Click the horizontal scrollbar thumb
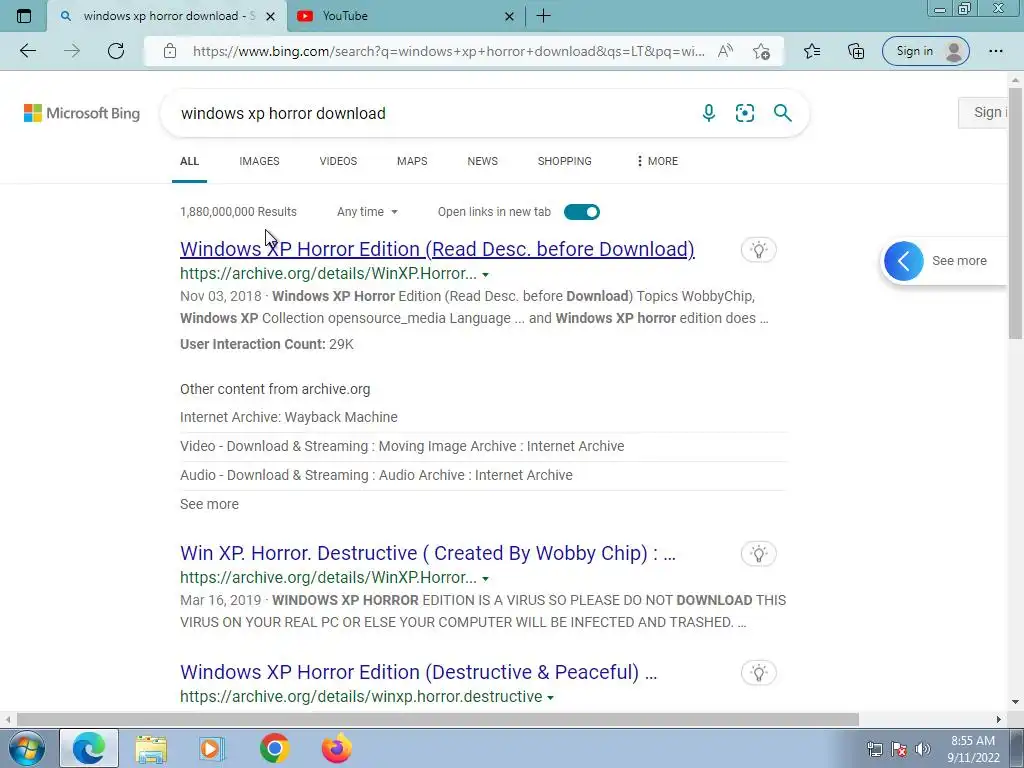The image size is (1024, 768). click(x=437, y=720)
